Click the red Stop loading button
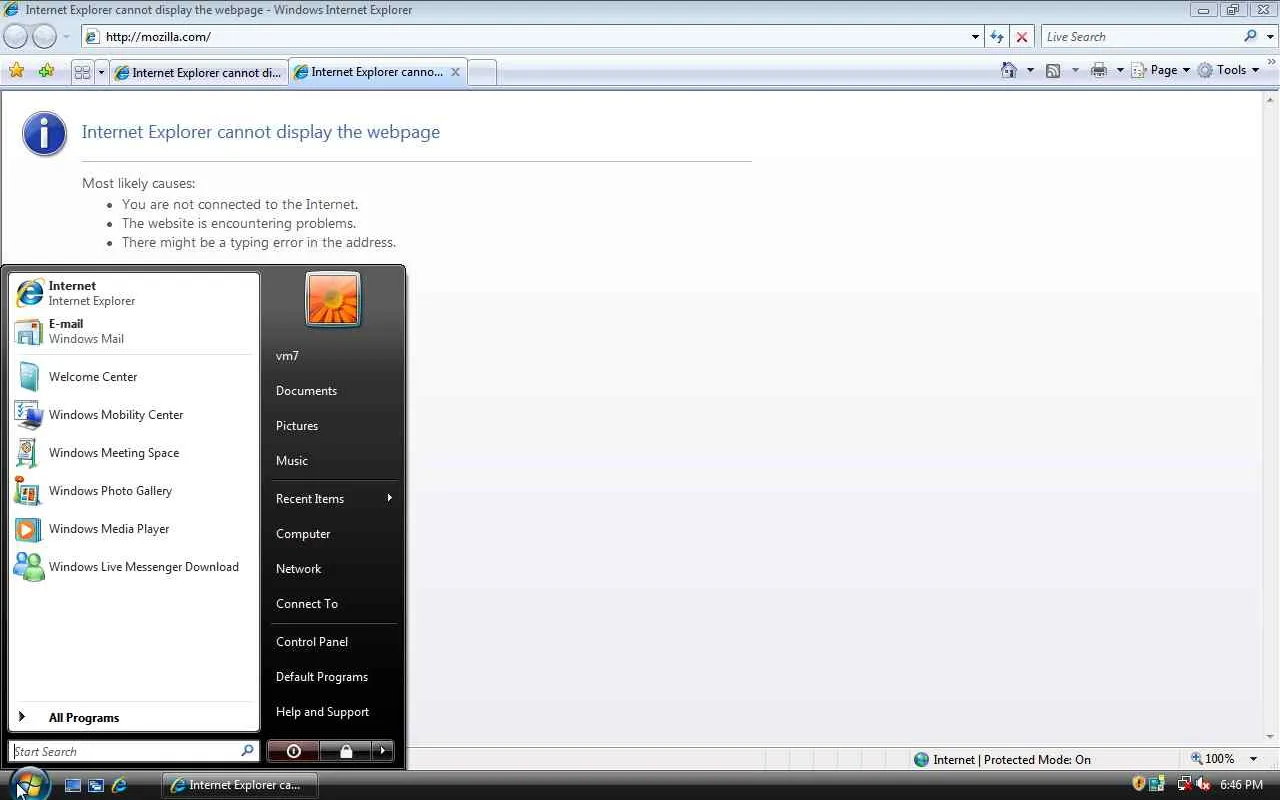The width and height of the screenshot is (1280, 800). pos(1021,37)
